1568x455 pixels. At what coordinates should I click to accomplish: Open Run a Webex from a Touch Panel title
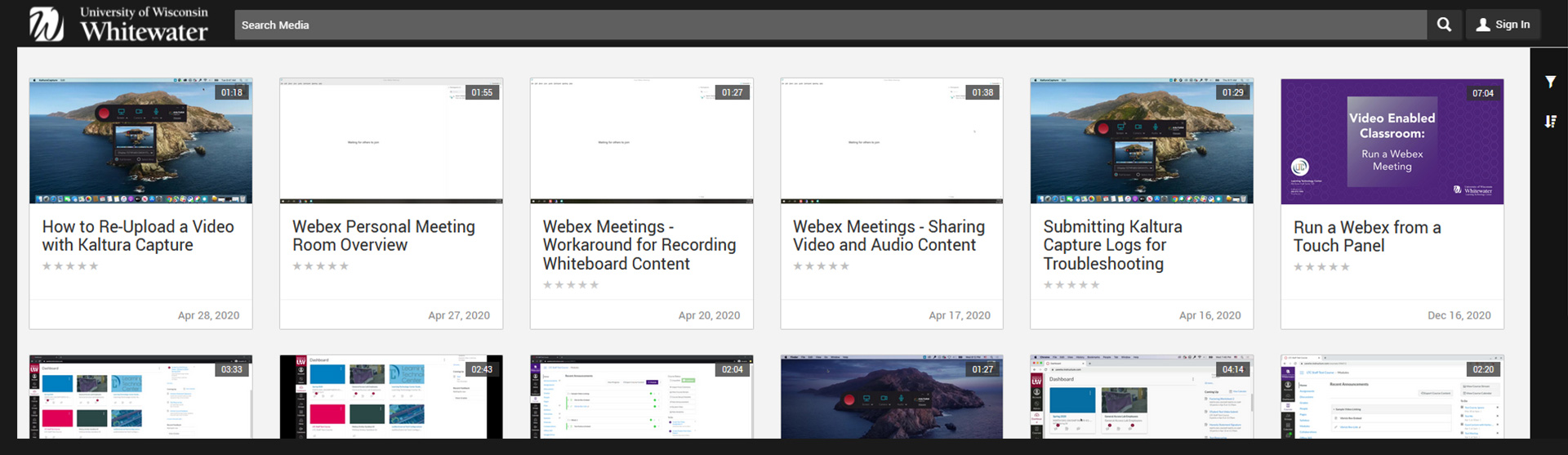tap(1367, 236)
